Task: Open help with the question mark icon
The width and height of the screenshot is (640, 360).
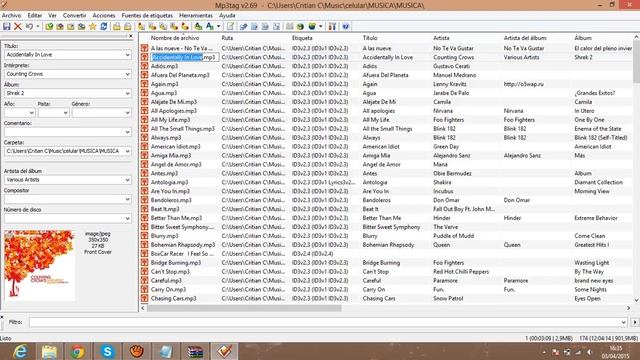Action: pos(346,27)
